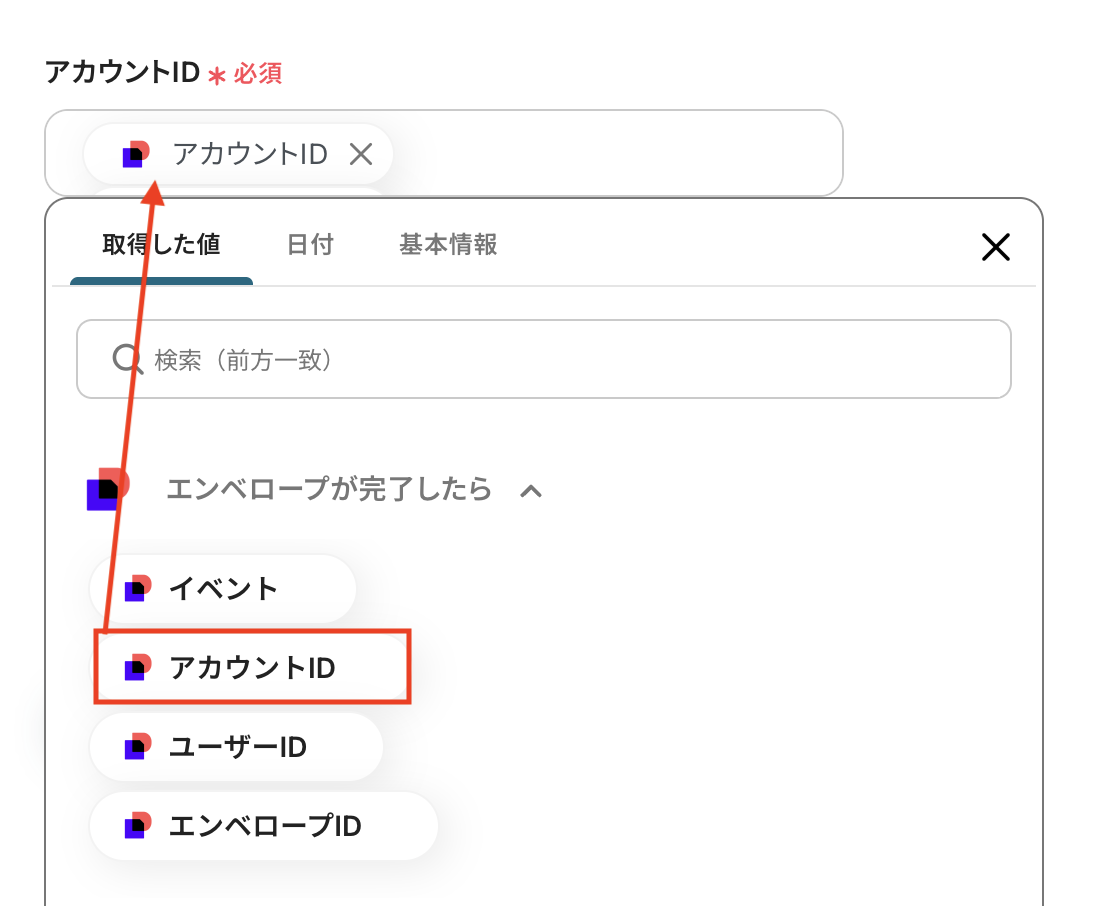Click the empty area of アカウントID input
1102x906 pixels.
[x=620, y=153]
